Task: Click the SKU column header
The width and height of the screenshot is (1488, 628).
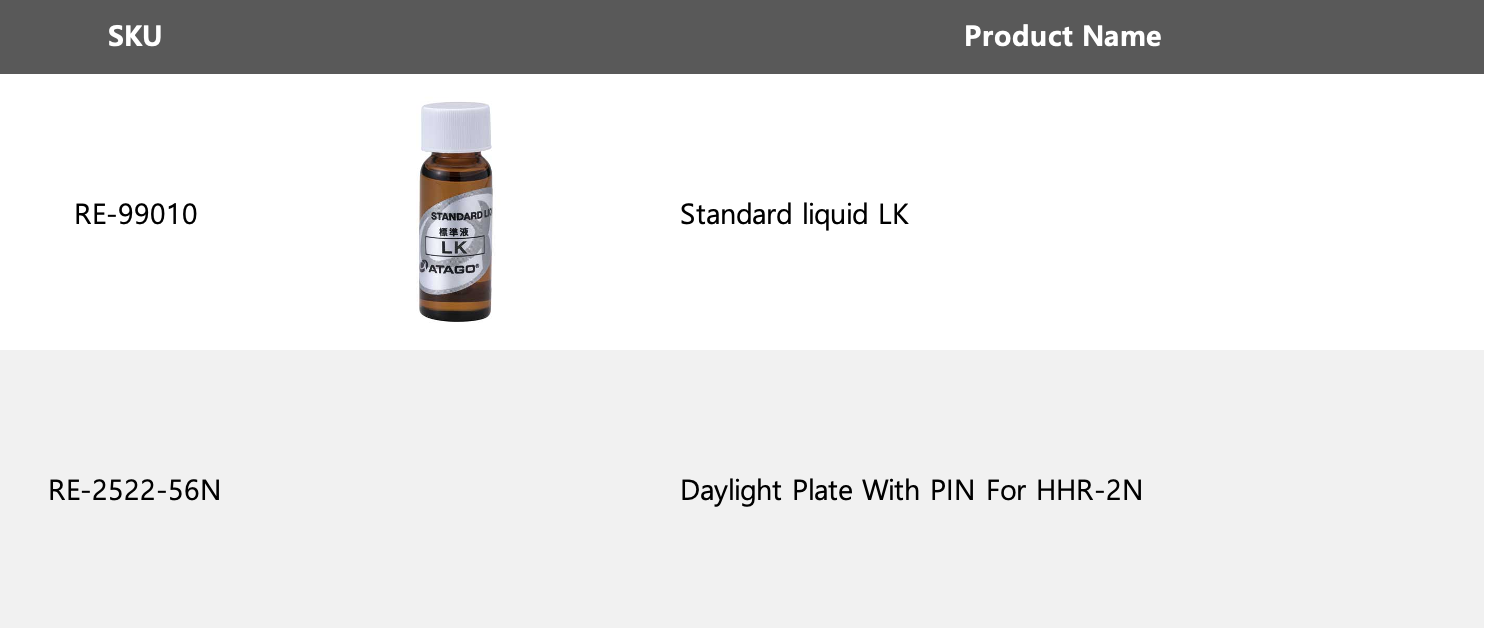Action: tap(135, 37)
